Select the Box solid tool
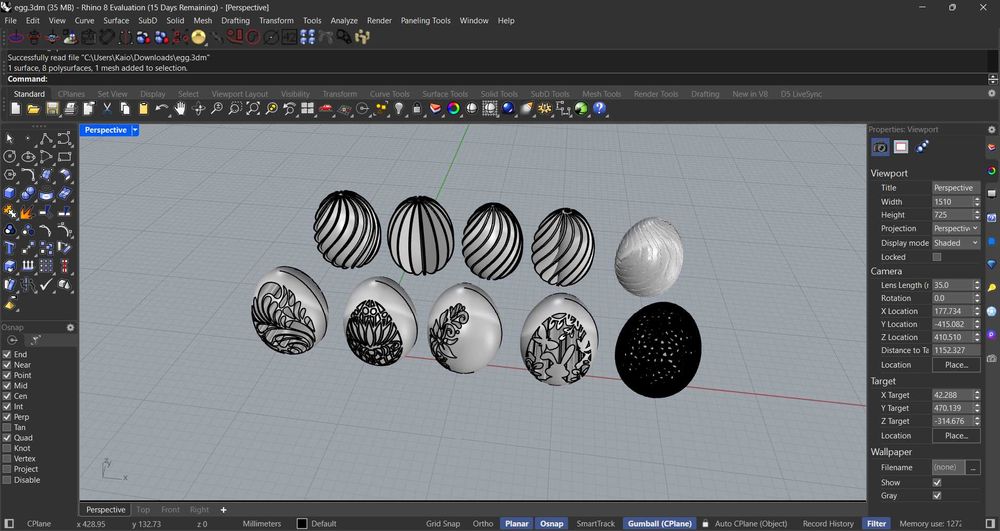Image resolution: width=1000 pixels, height=531 pixels. click(10, 193)
